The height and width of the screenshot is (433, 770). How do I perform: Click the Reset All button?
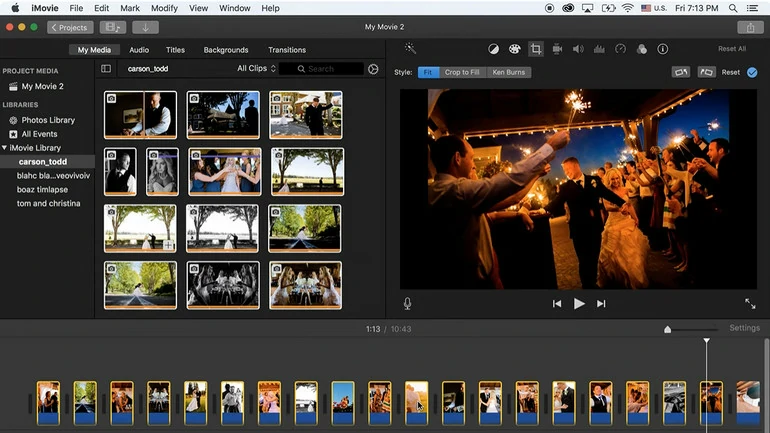pyautogui.click(x=732, y=49)
